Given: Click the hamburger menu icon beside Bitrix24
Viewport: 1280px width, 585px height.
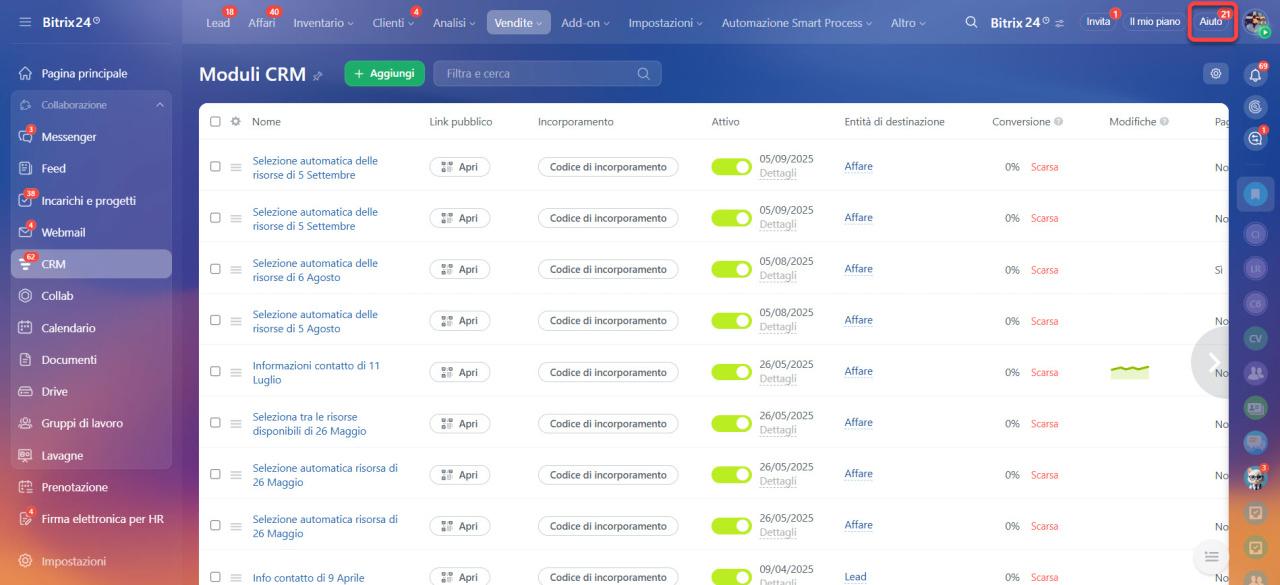Looking at the screenshot, I should (x=25, y=22).
